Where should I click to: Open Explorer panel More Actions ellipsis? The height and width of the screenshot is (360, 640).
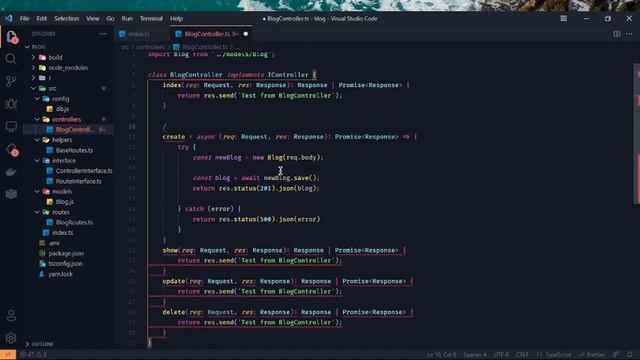[102, 34]
